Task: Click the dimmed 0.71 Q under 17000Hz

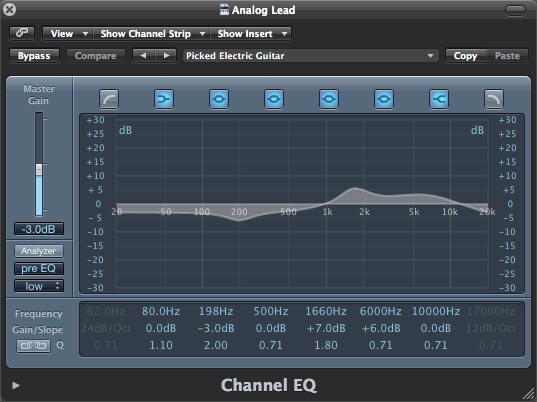Action: [490, 345]
